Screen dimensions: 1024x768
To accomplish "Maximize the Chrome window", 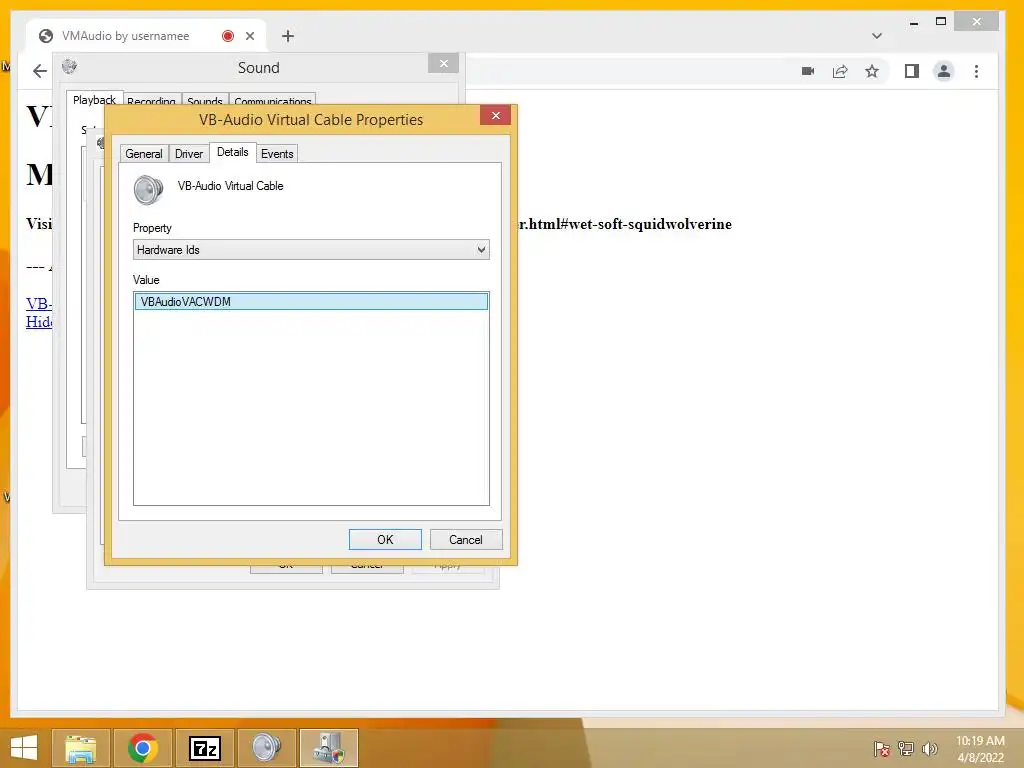I will click(941, 22).
